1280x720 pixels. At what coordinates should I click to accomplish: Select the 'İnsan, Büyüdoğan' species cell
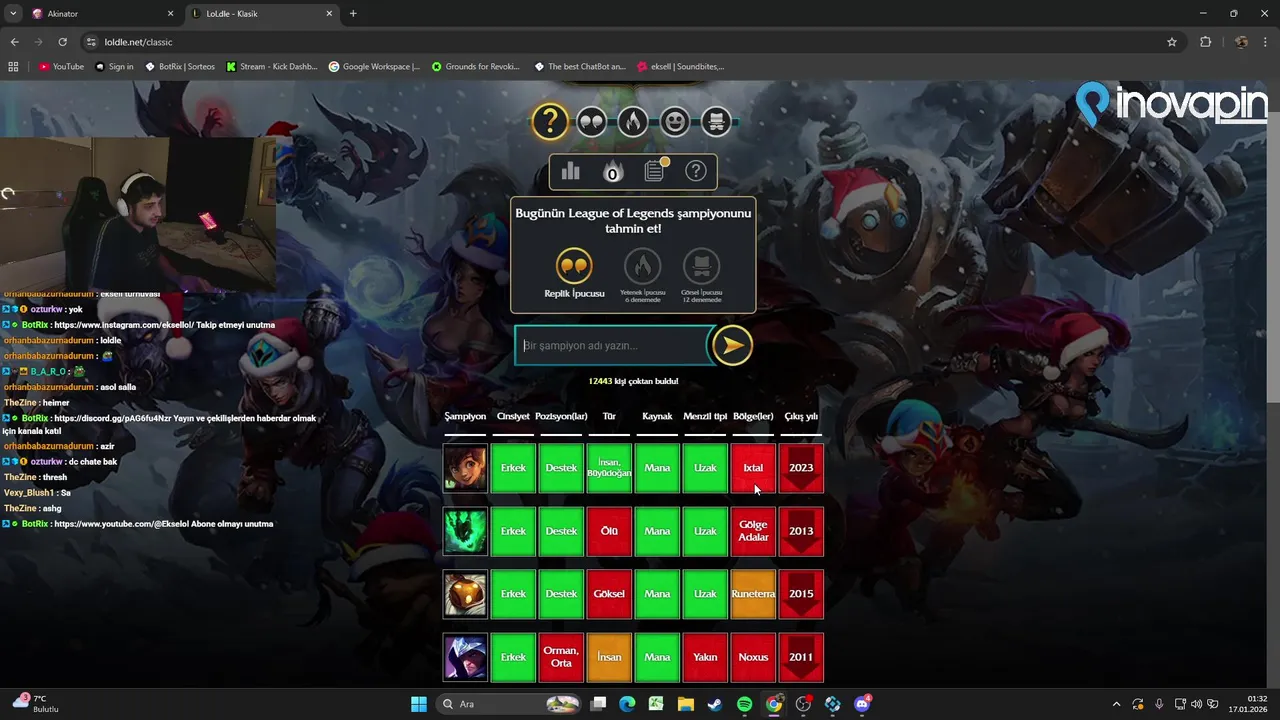pos(609,468)
